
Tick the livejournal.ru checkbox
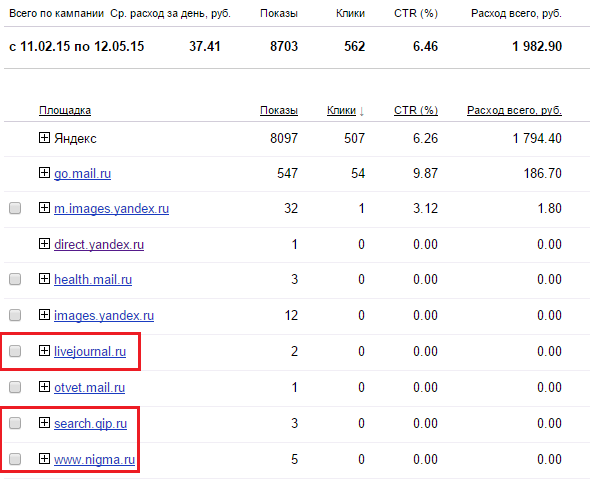pyautogui.click(x=15, y=351)
